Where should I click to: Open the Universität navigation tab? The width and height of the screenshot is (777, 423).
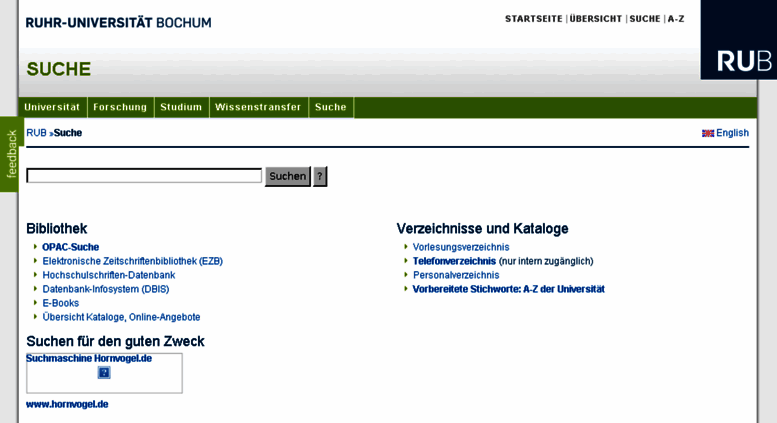coord(52,107)
